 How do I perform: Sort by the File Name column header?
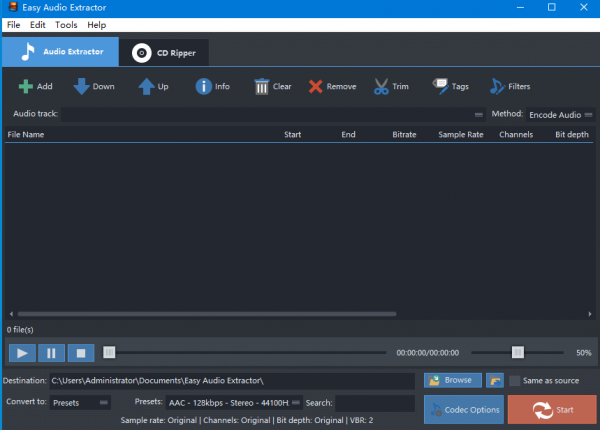pyautogui.click(x=26, y=135)
